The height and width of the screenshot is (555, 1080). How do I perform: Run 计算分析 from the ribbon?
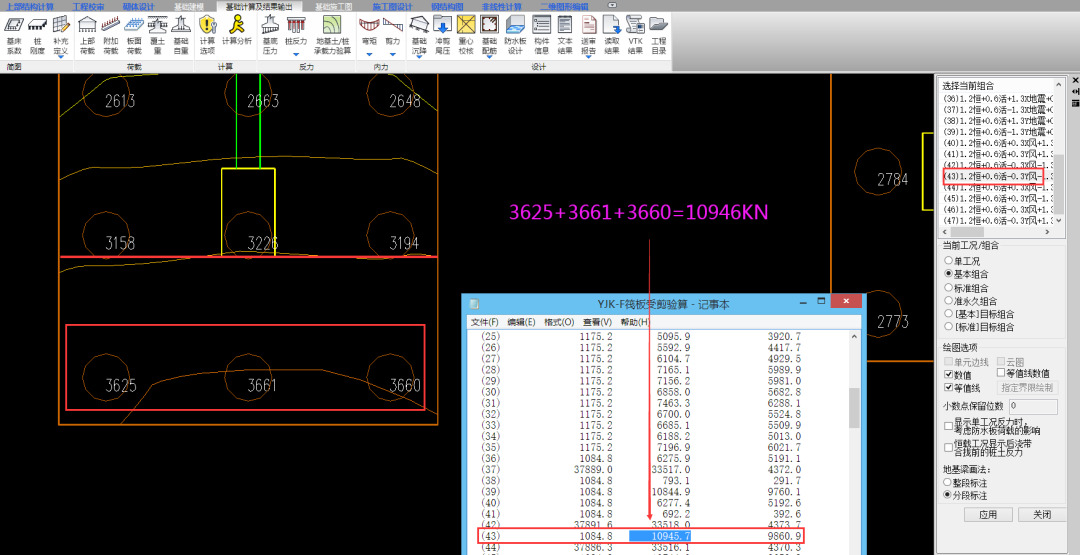pyautogui.click(x=237, y=32)
